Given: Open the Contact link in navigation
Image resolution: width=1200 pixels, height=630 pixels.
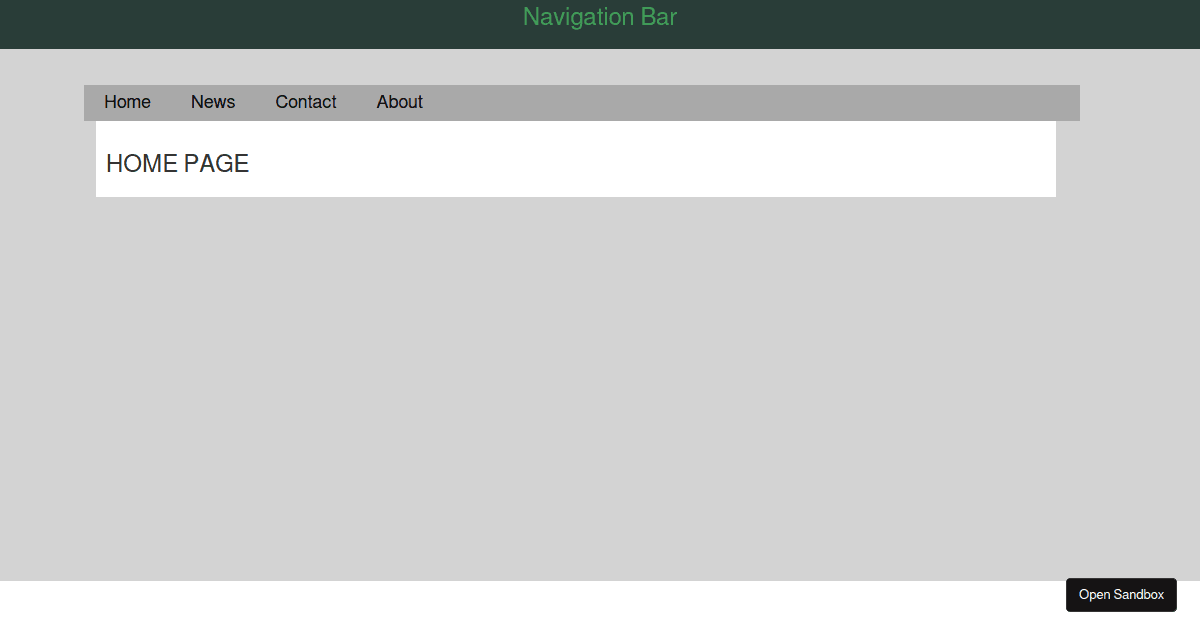Looking at the screenshot, I should click(x=306, y=102).
